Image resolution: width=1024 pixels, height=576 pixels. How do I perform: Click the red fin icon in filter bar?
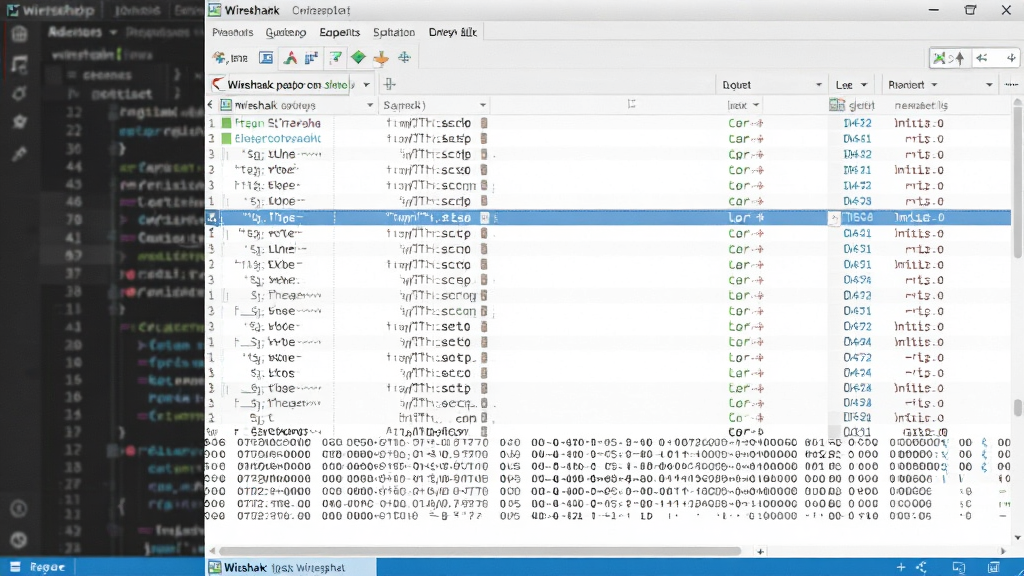[217, 84]
